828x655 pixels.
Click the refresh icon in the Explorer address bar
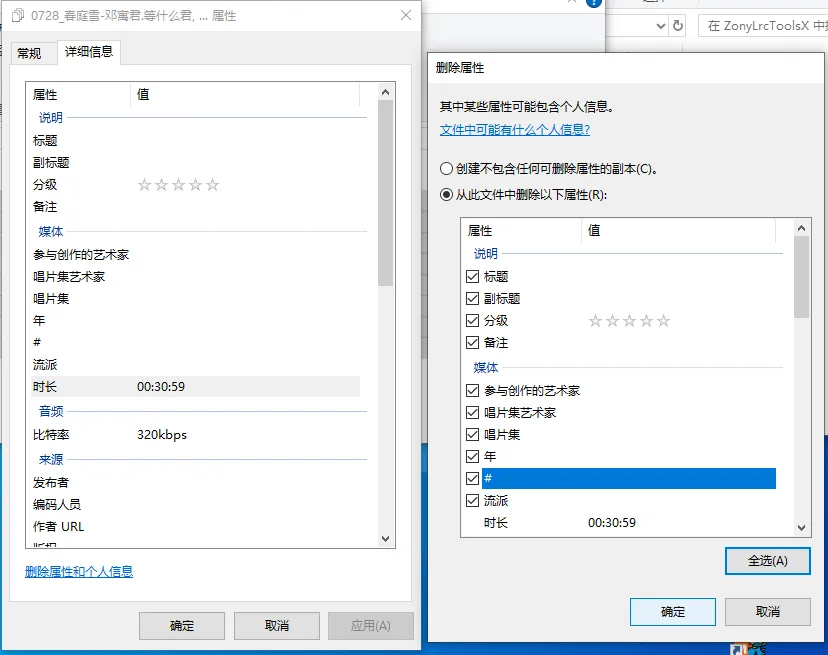coord(678,26)
